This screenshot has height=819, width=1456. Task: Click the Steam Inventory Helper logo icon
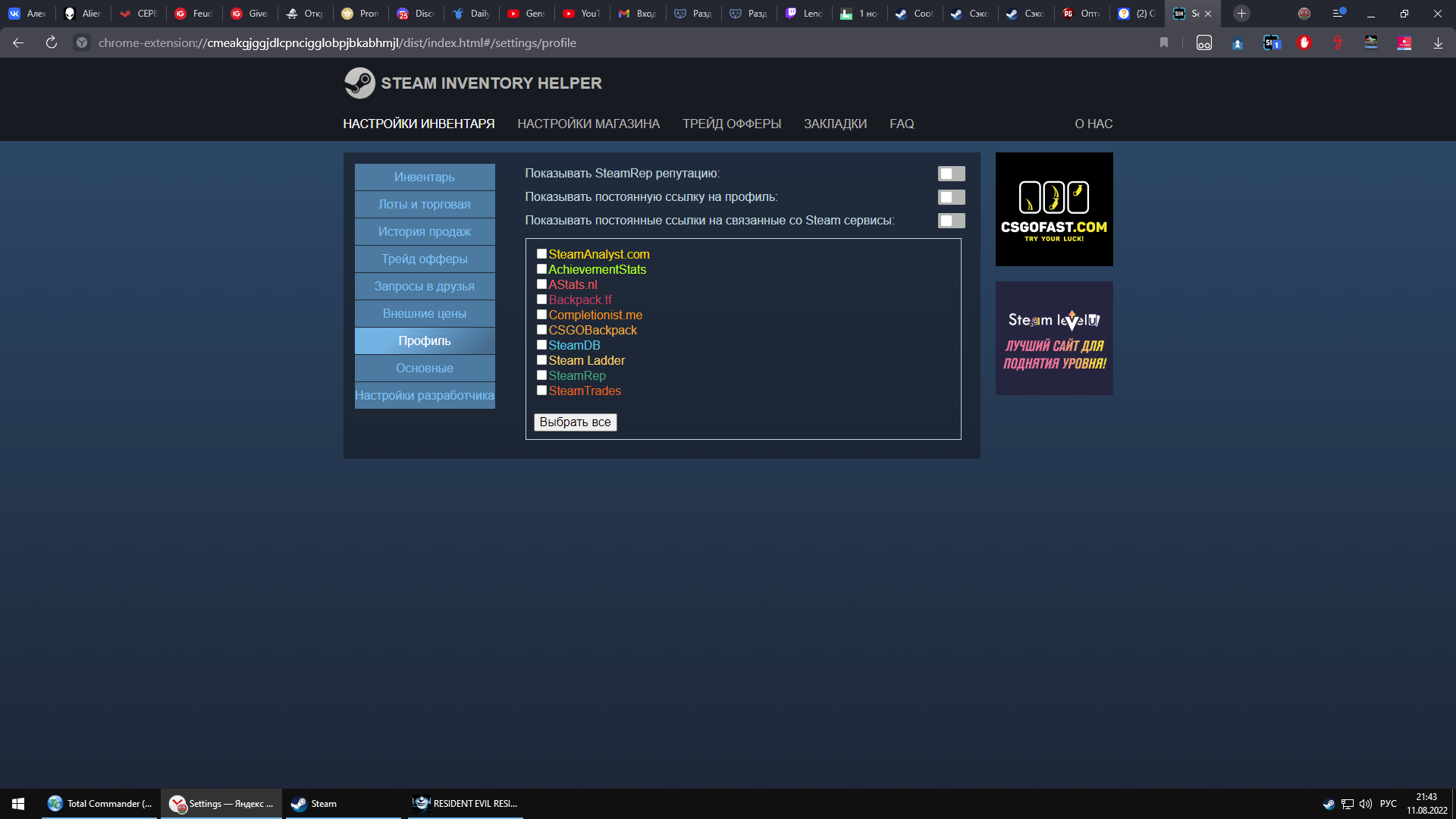359,83
